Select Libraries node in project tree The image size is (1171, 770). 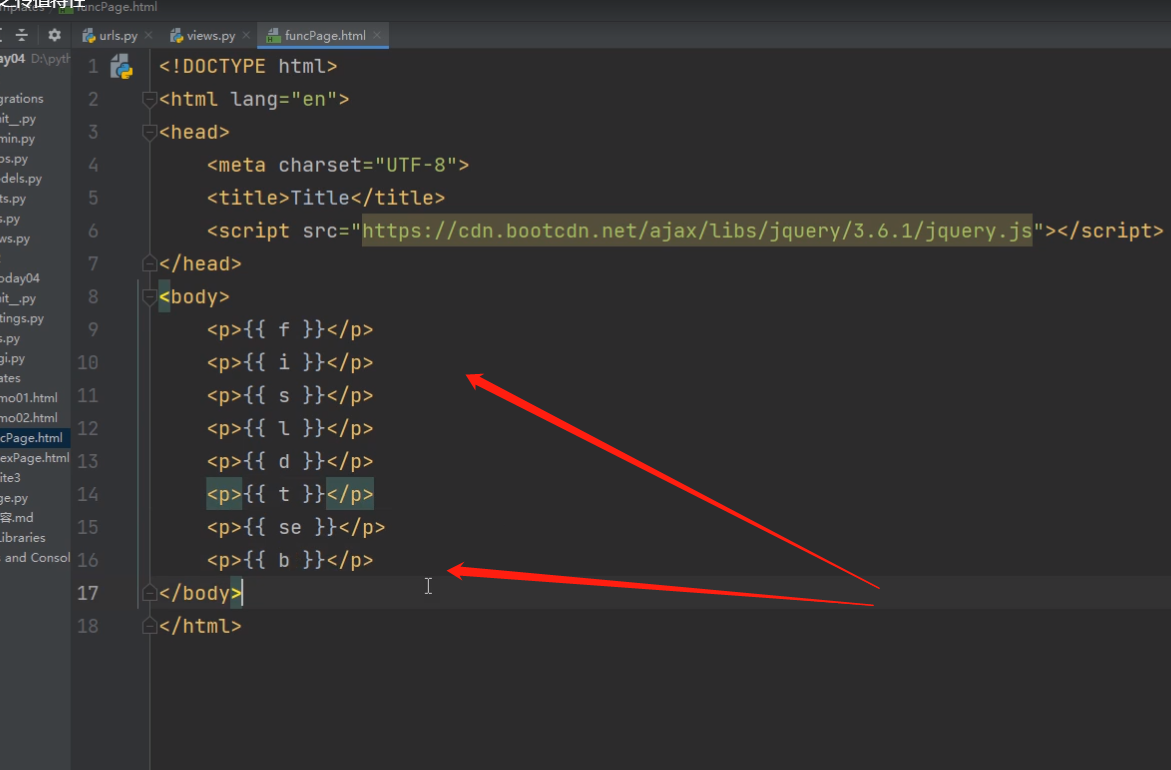22,538
